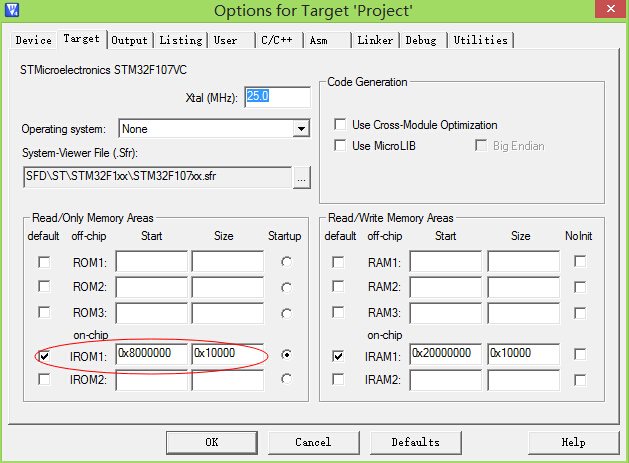Enable NoInit for IRAM2
629x463 pixels.
[580, 380]
